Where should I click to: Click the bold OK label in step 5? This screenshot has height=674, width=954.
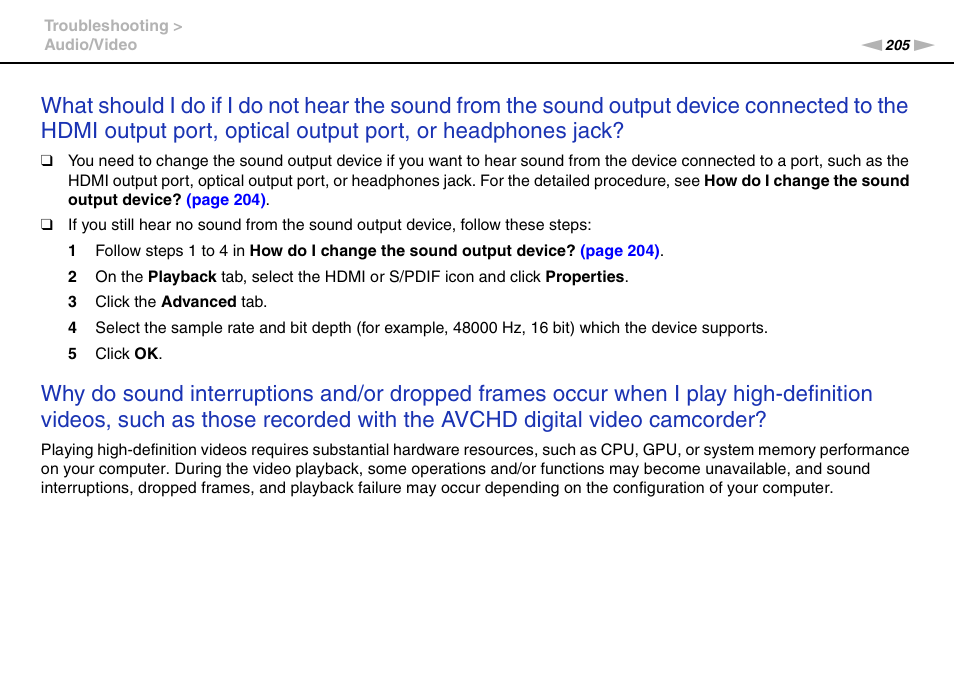[145, 353]
